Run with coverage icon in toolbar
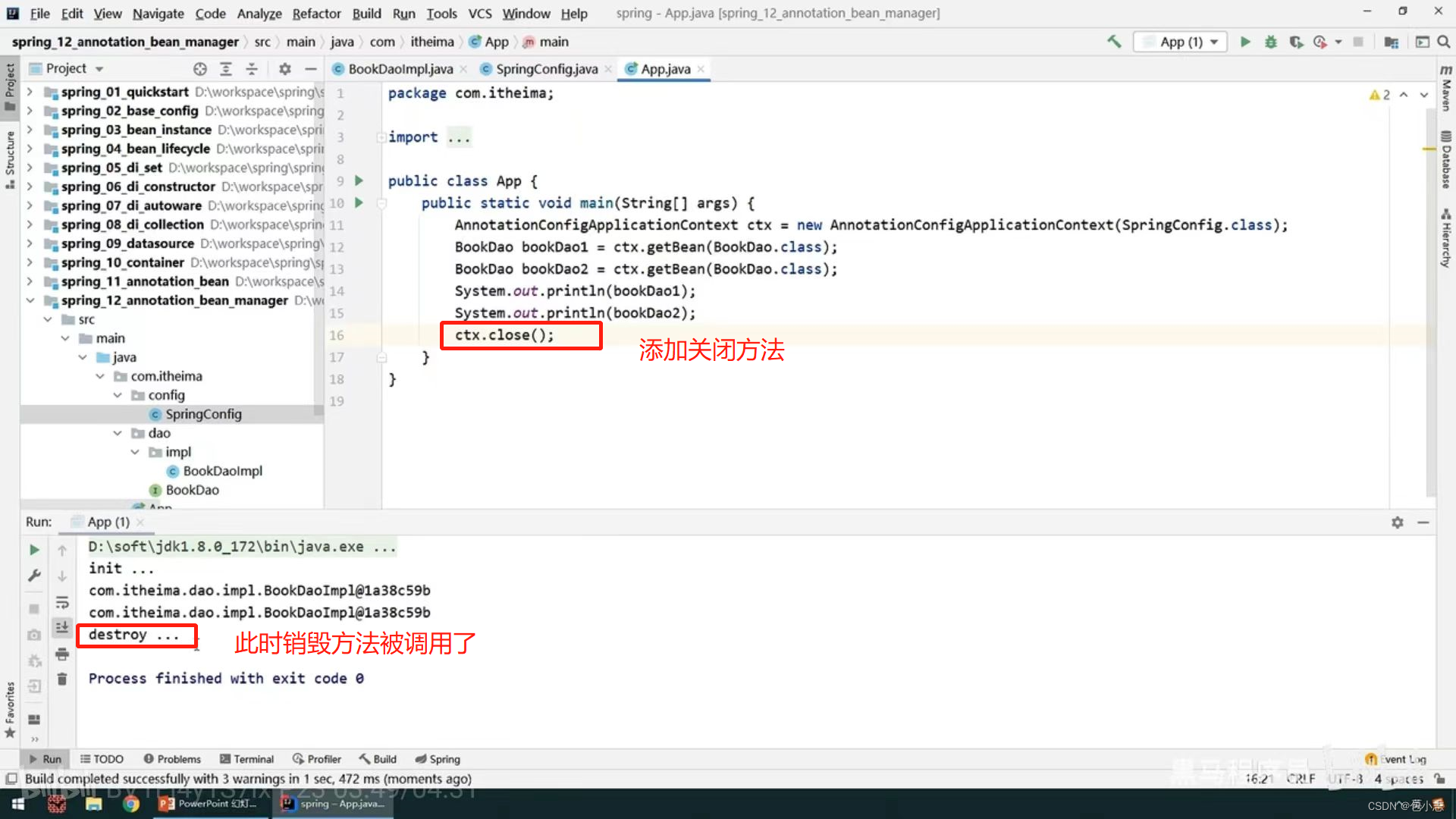This screenshot has width=1456, height=819. pos(1296,42)
